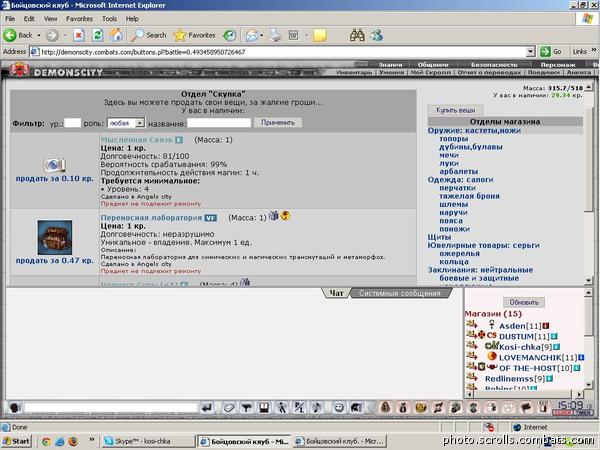Switch to Skype kosi-chka taskbar window
This screenshot has height=450, width=600.
[149, 441]
